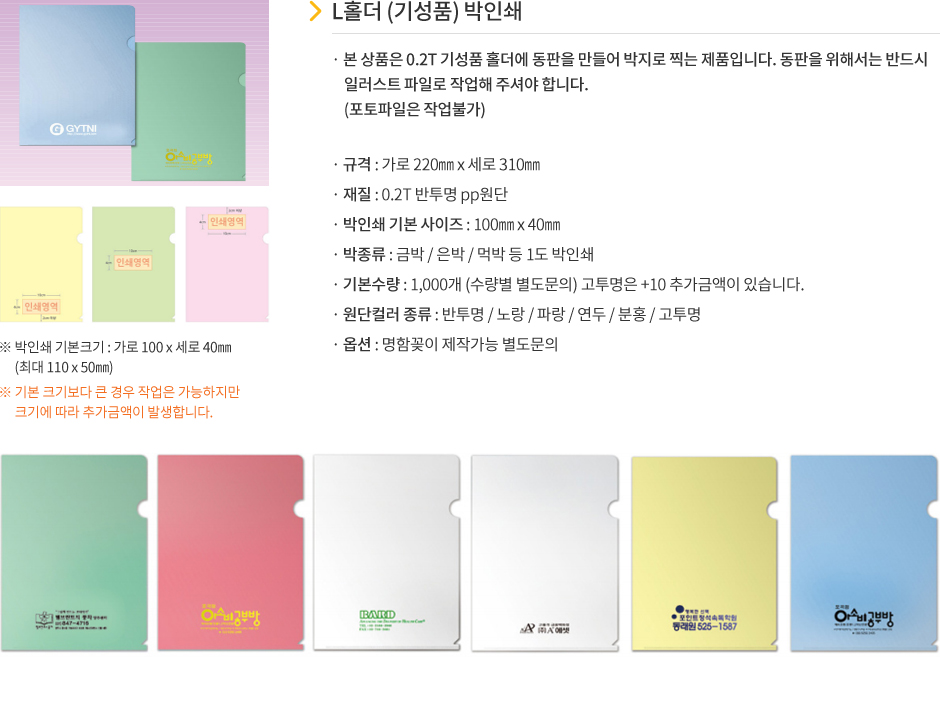View the yellow holder with 525-1587 print
The width and height of the screenshot is (940, 713).
click(x=704, y=553)
